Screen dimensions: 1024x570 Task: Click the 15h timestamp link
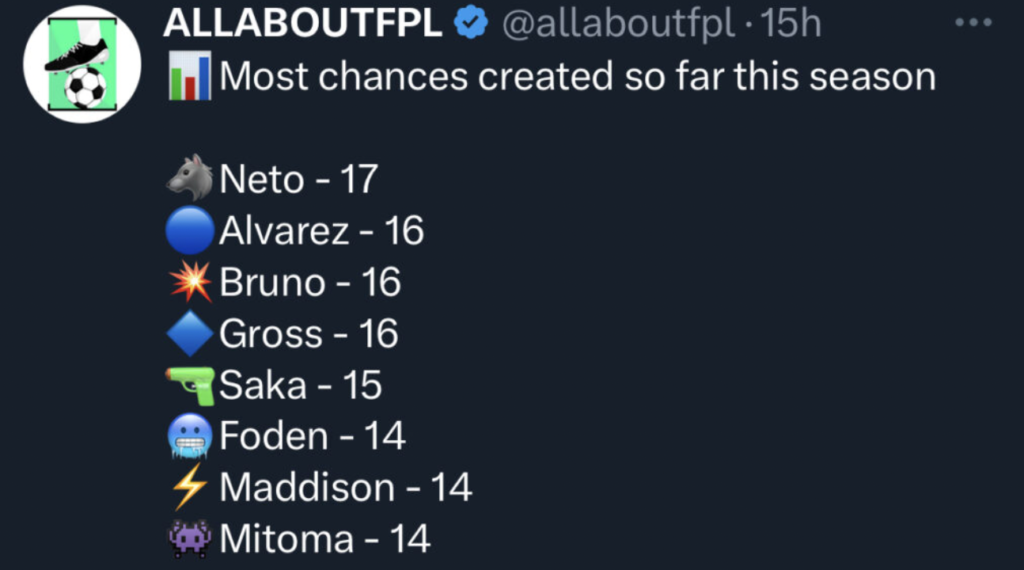click(791, 25)
